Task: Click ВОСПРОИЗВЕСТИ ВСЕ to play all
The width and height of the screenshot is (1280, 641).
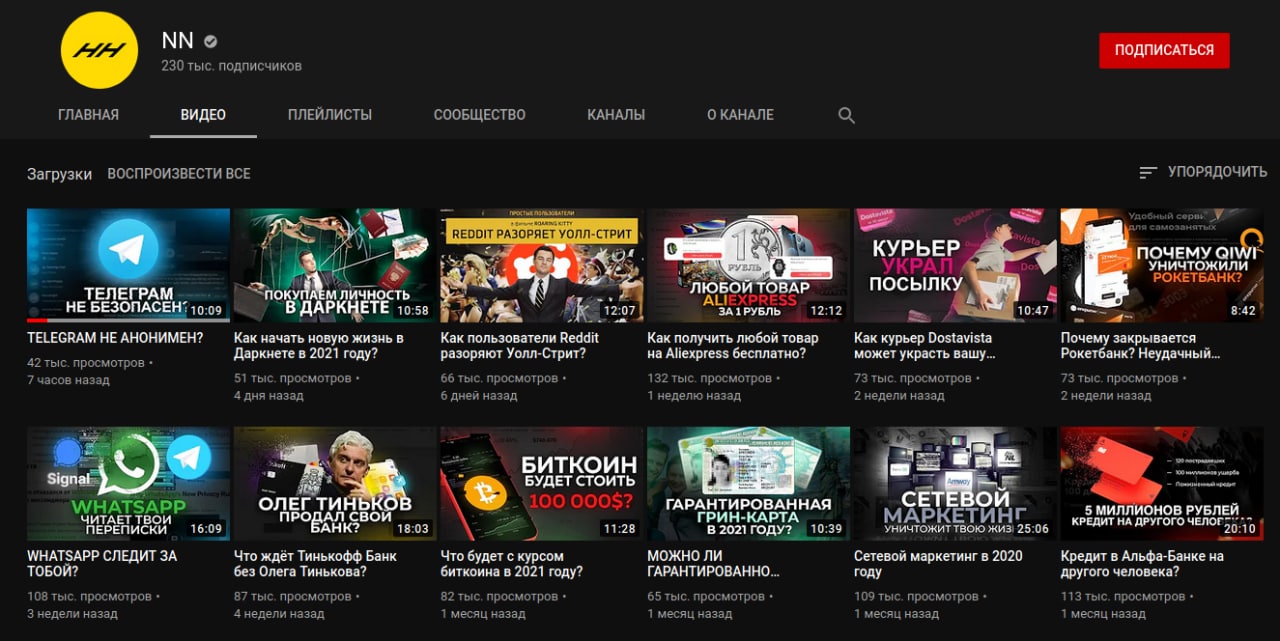Action: click(x=179, y=173)
